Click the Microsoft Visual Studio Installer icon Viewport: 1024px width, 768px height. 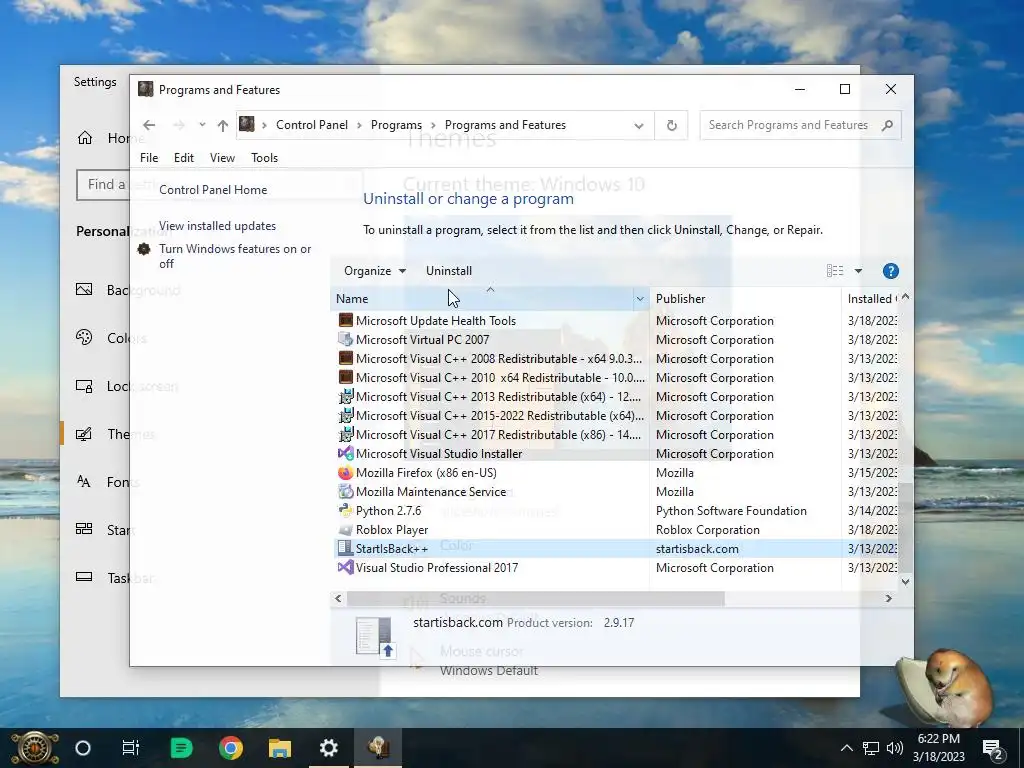(x=345, y=454)
